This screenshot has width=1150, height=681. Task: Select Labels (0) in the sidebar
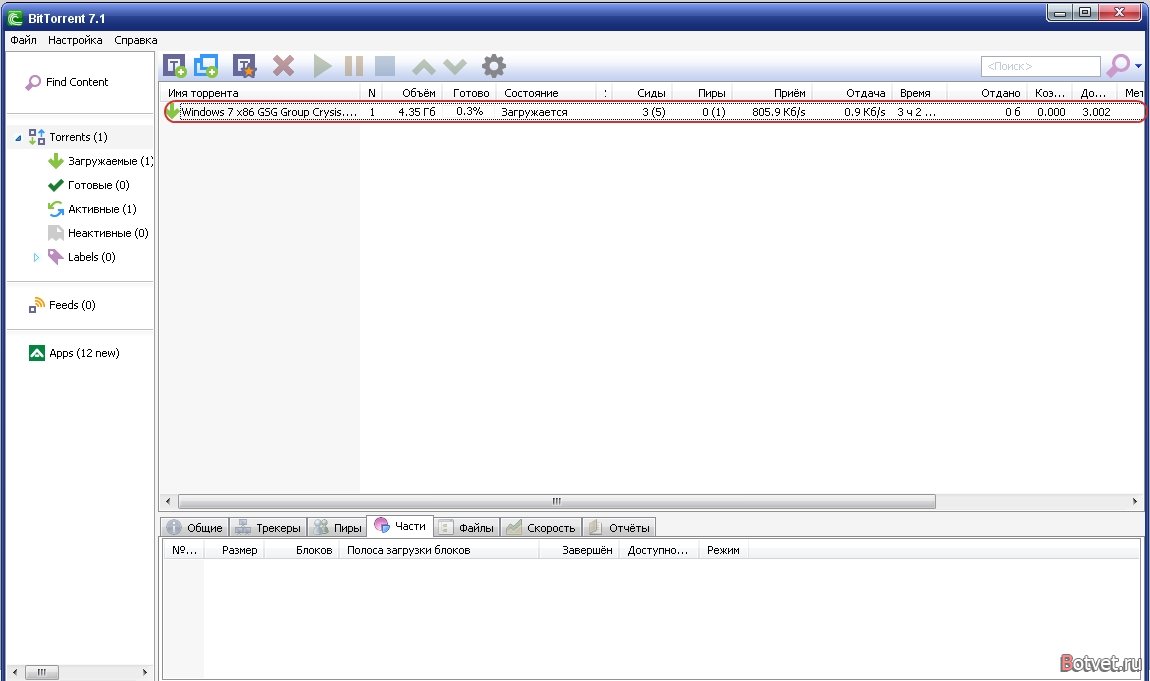click(x=92, y=257)
